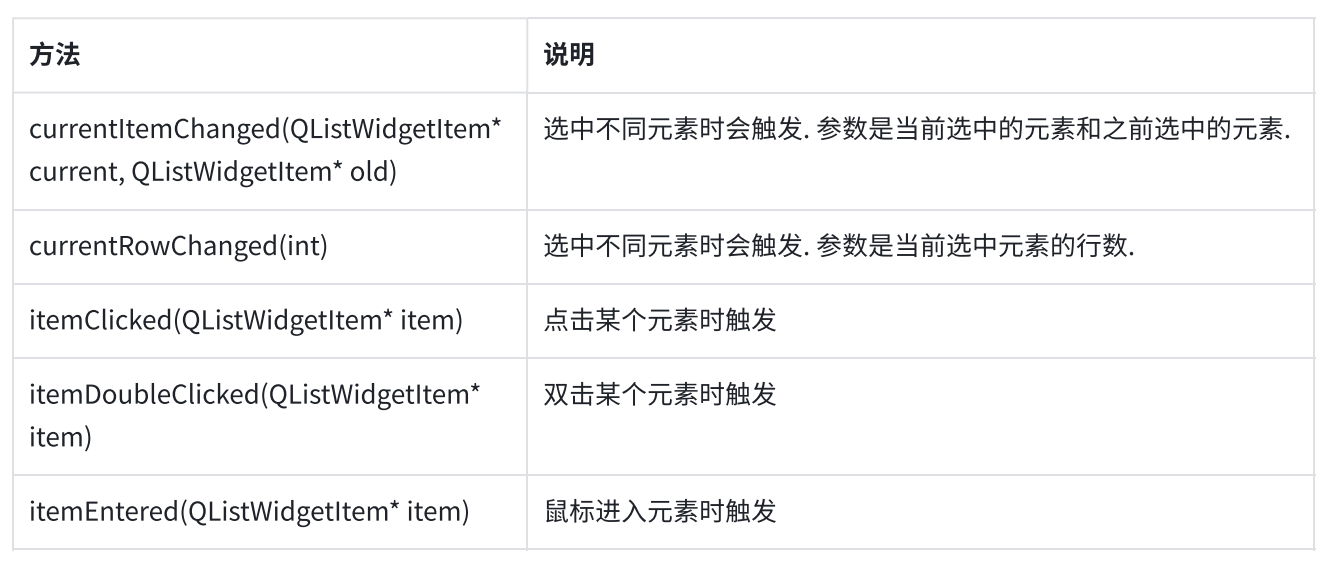The width and height of the screenshot is (1327, 565).
Task: Select the itemDoubleClicked method cell
Action: click(x=270, y=416)
